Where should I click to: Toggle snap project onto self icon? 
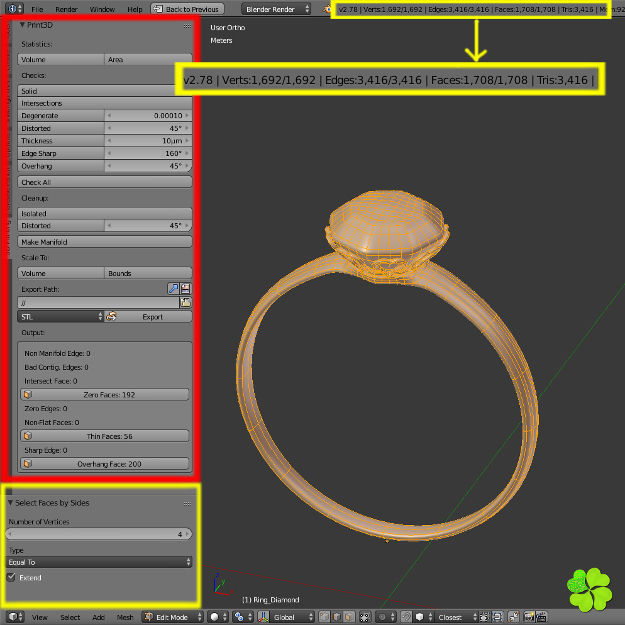tap(497, 617)
